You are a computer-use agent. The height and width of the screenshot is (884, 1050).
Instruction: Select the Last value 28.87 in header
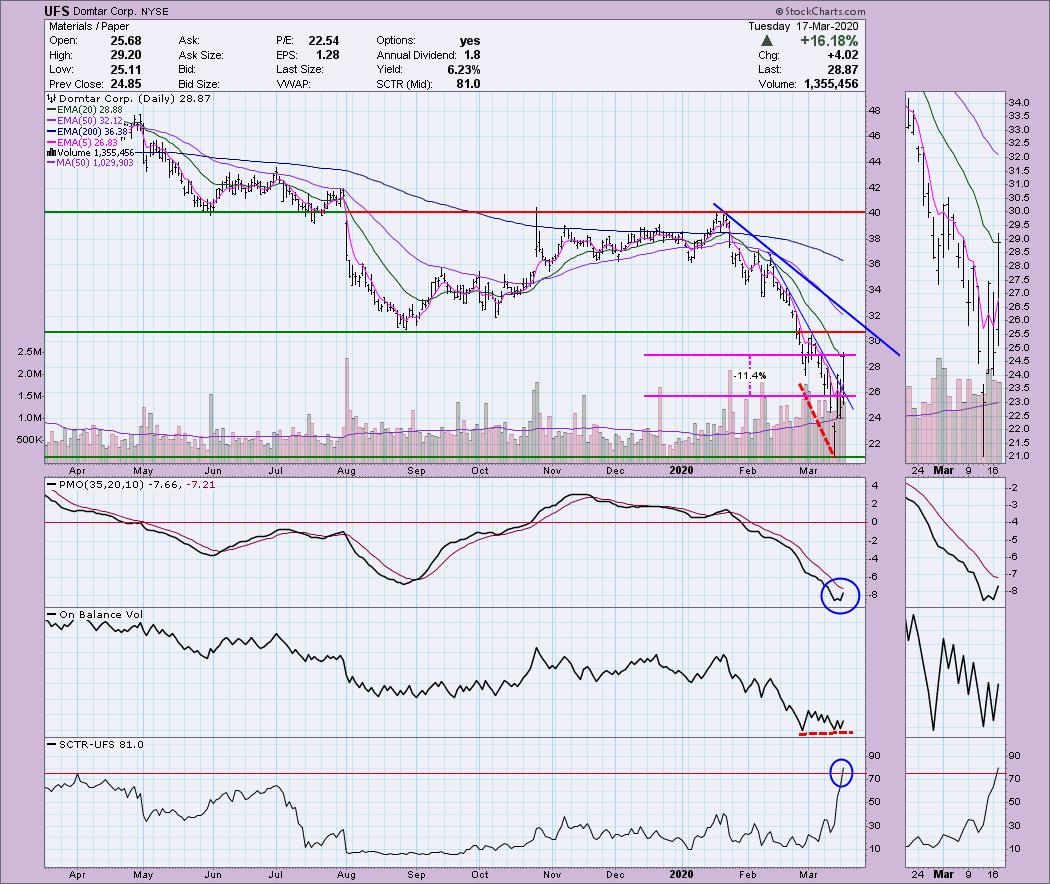click(x=842, y=70)
